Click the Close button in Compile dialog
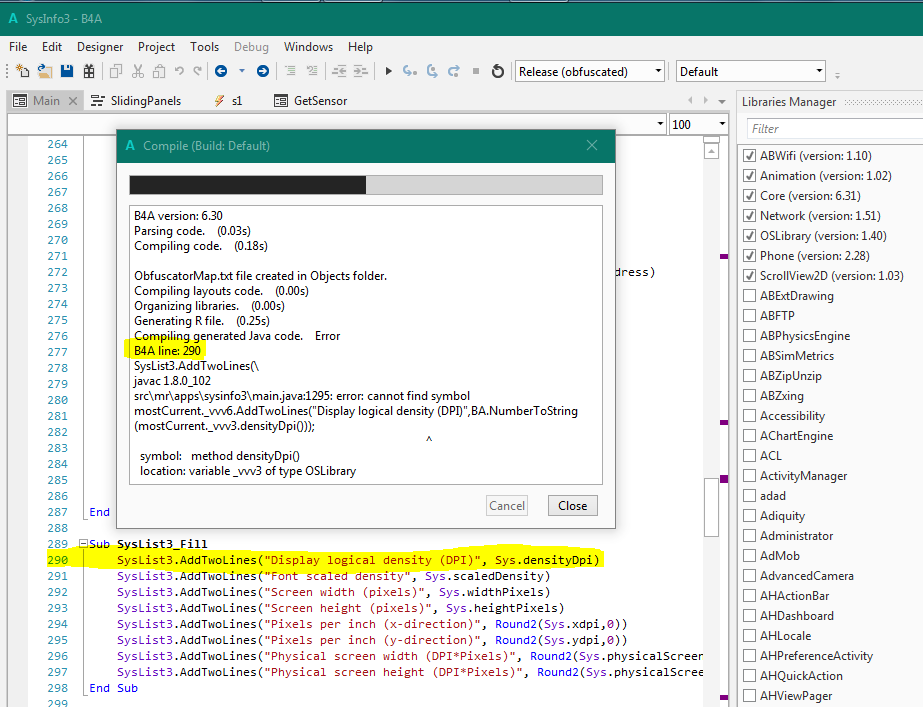Viewport: 923px width, 707px height. click(572, 505)
